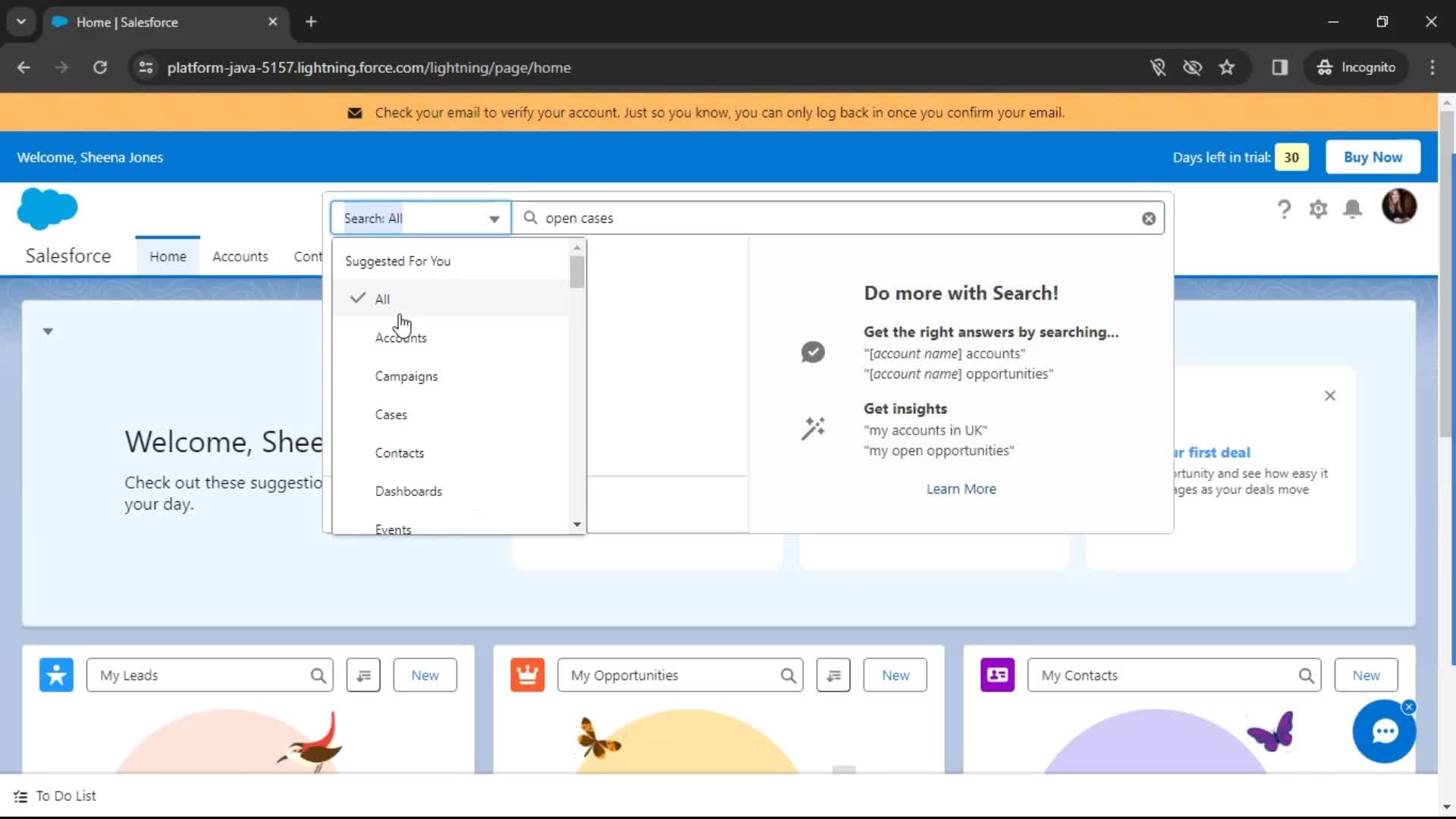The height and width of the screenshot is (819, 1456).
Task: Click the My Opportunities crown icon
Action: 527,675
